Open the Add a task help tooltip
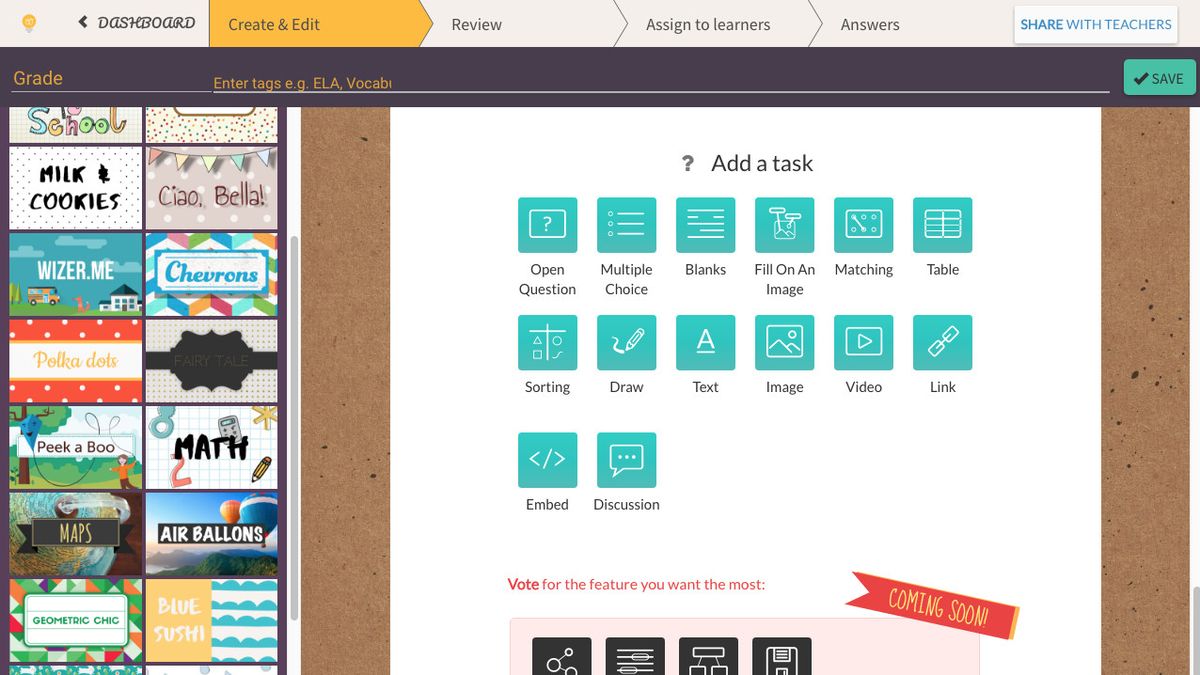Image resolution: width=1200 pixels, height=675 pixels. click(x=688, y=163)
